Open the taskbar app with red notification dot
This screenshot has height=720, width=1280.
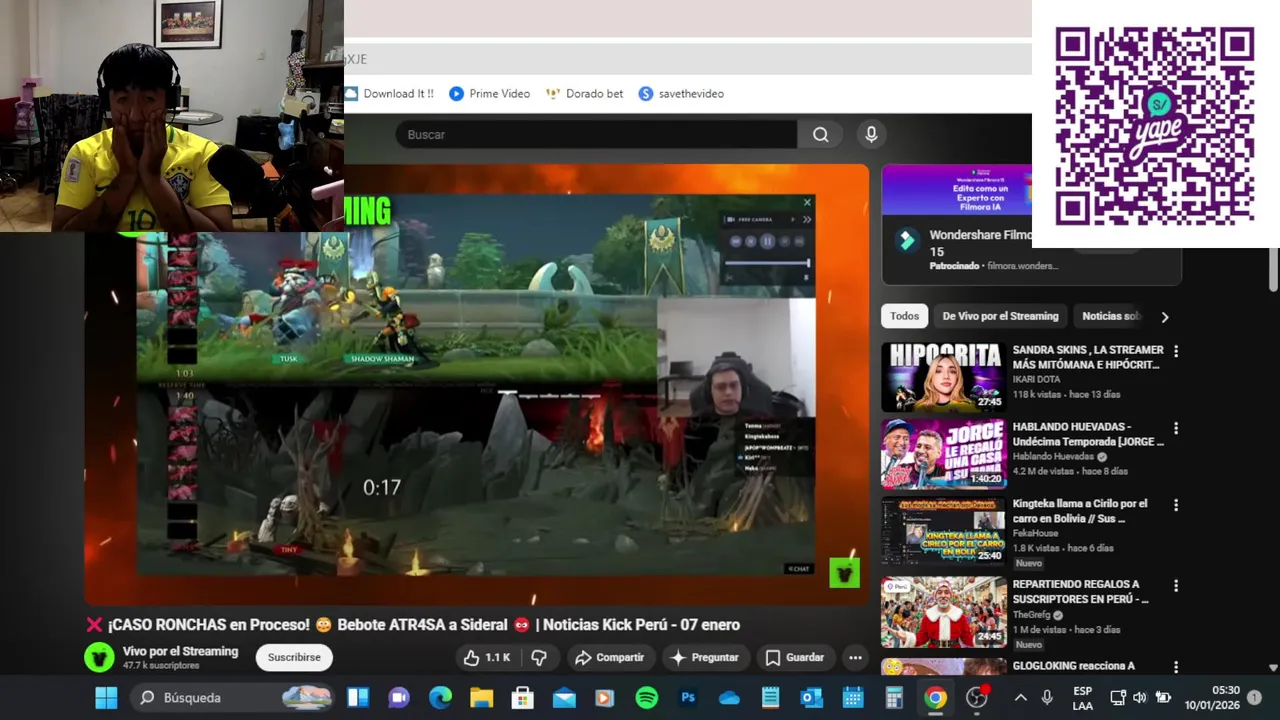coord(977,698)
